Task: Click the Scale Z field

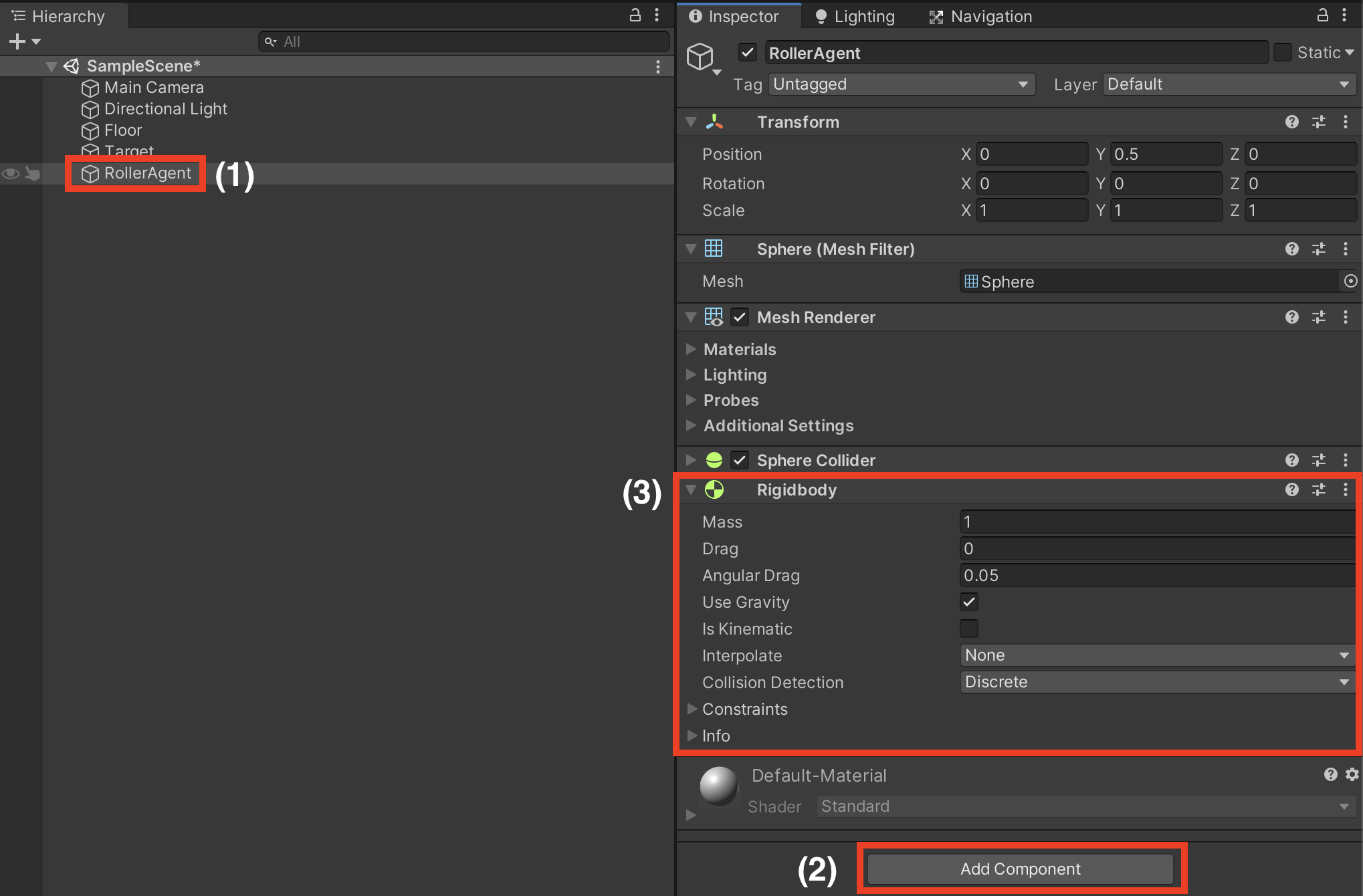Action: (x=1301, y=211)
